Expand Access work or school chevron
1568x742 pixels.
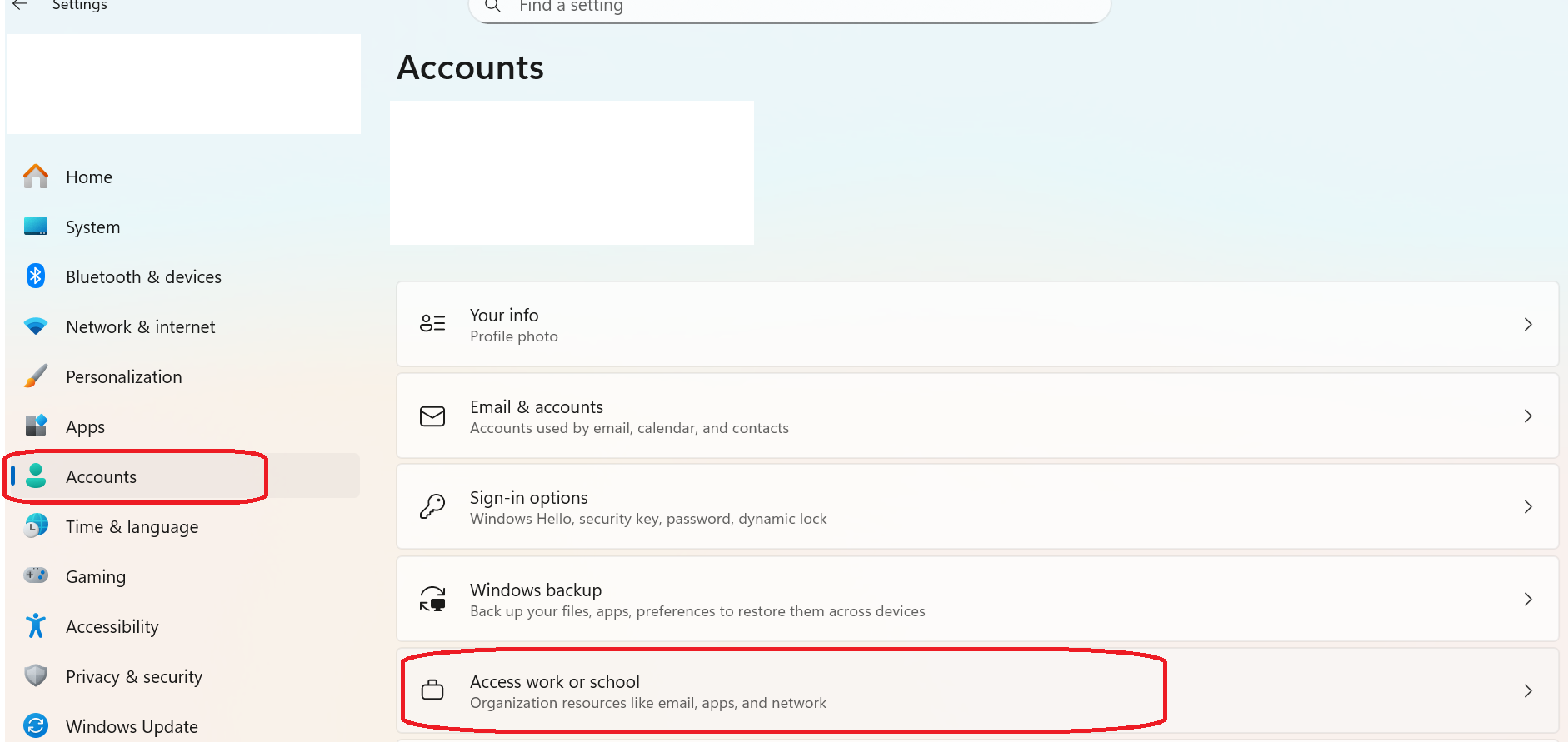(1528, 690)
